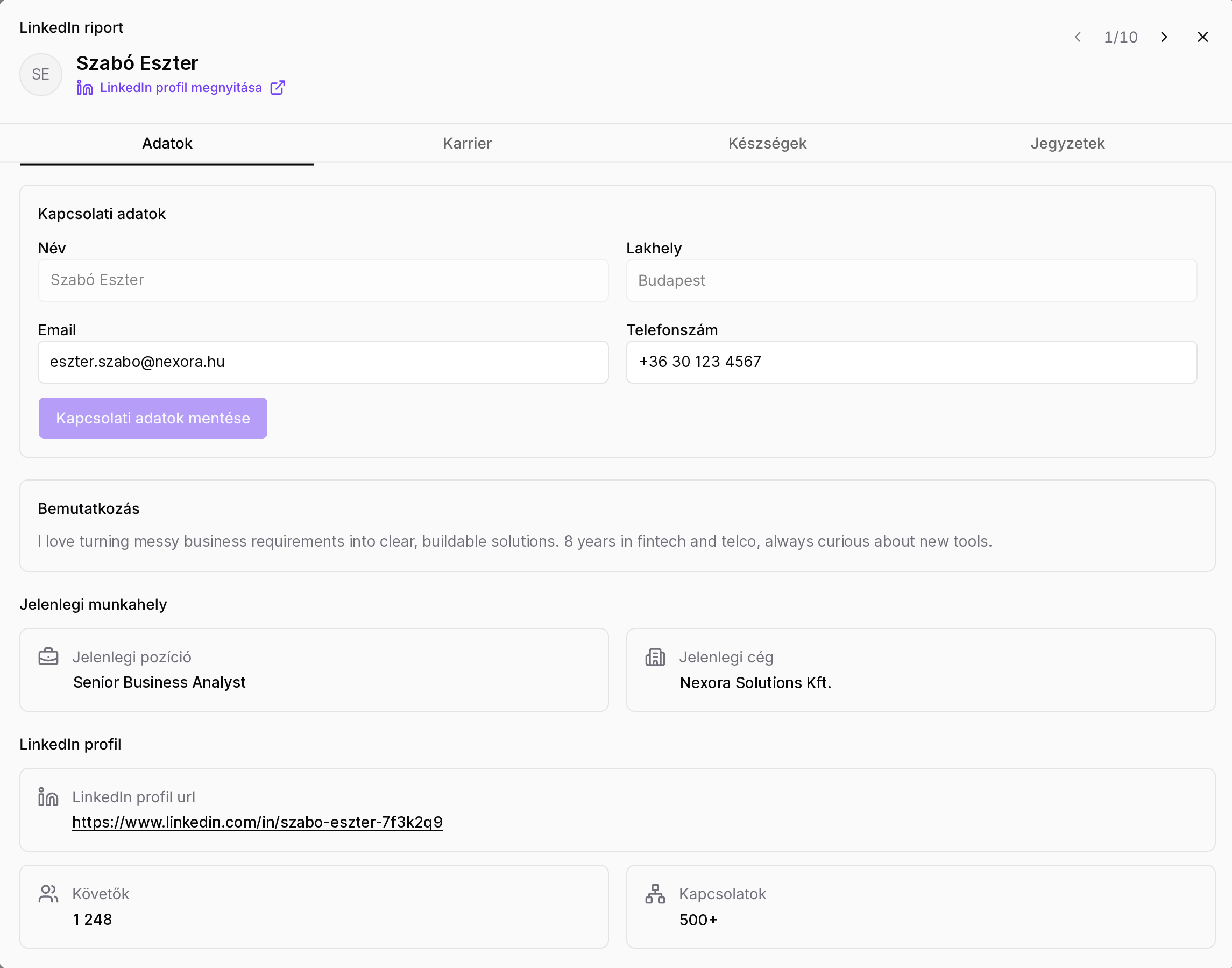
Task: Open the Karrier tab
Action: point(467,143)
